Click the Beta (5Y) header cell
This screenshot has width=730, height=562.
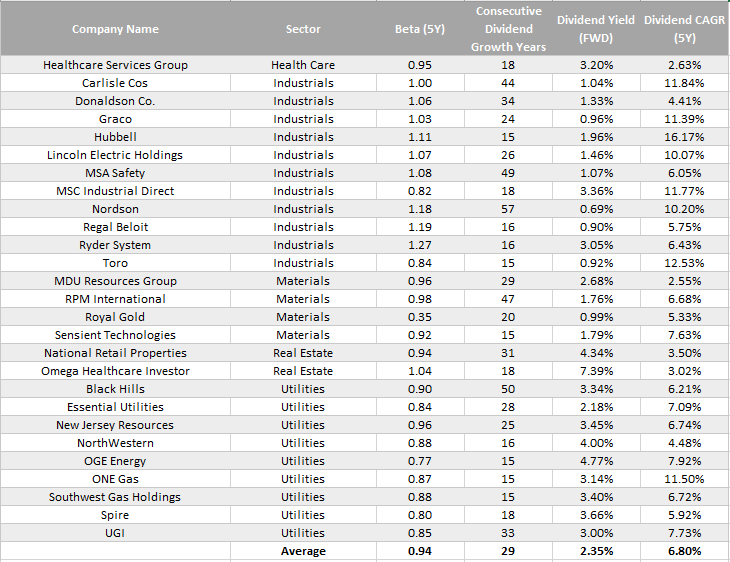[420, 29]
